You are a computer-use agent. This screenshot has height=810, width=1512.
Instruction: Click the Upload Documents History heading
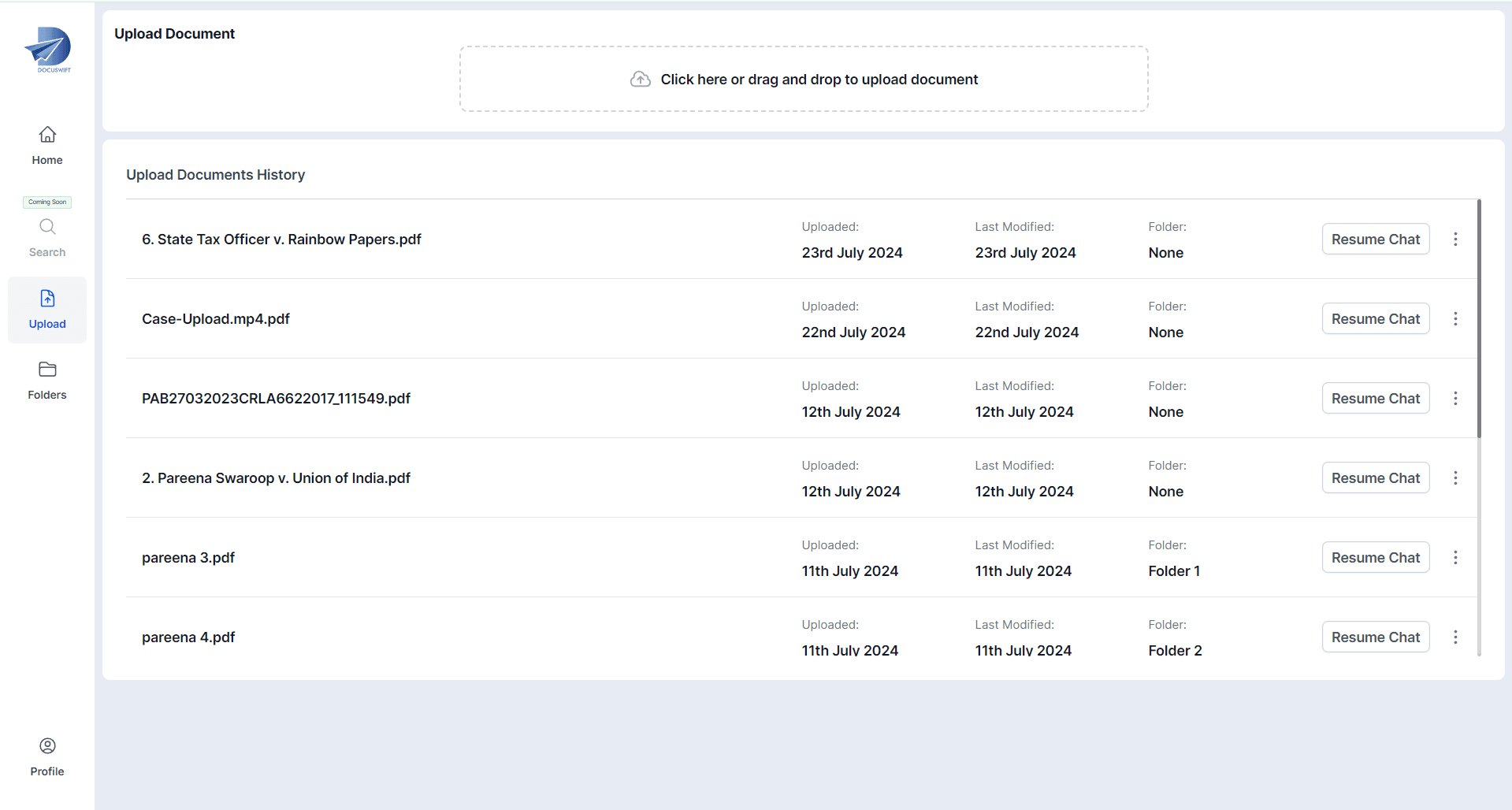215,174
